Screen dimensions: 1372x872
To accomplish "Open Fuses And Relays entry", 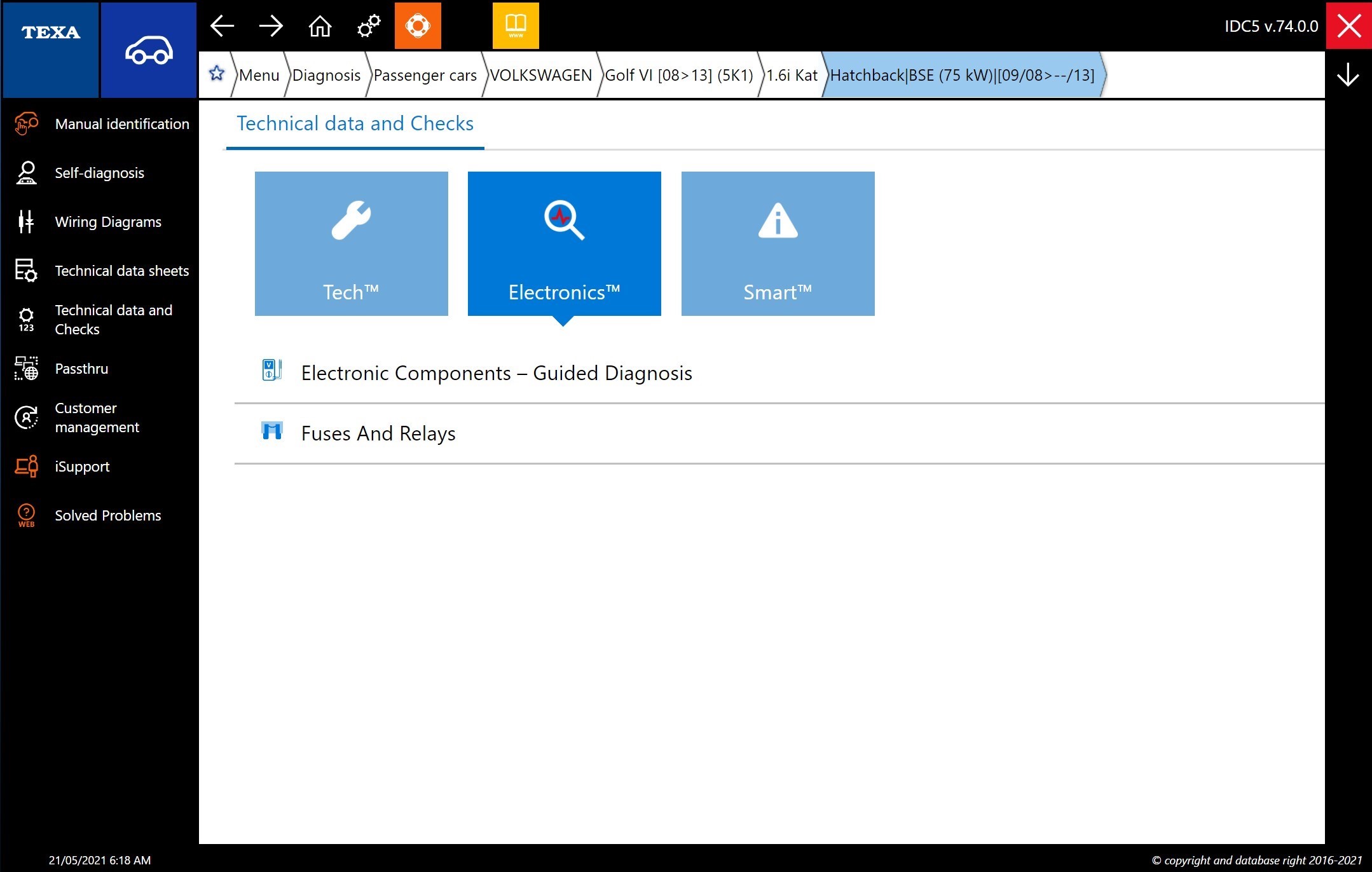I will [x=779, y=433].
